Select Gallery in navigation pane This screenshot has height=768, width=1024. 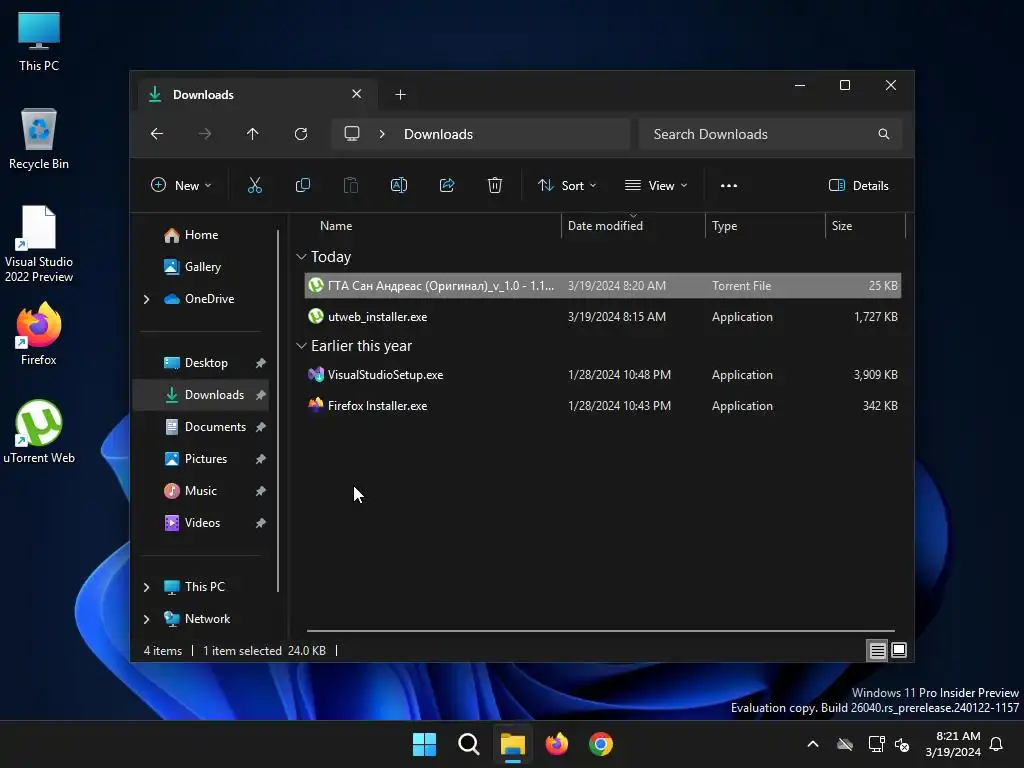pyautogui.click(x=200, y=267)
